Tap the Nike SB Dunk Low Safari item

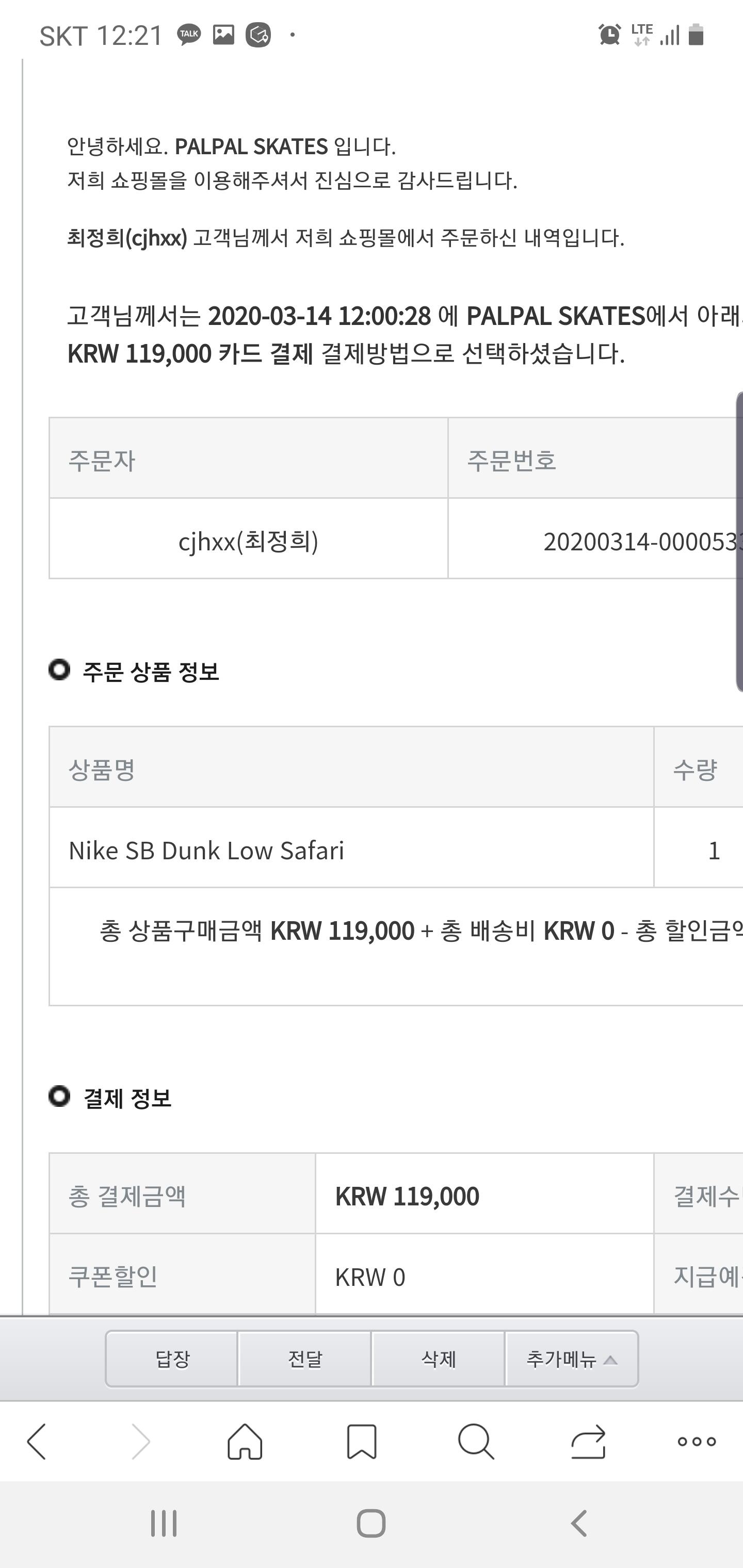(x=206, y=851)
